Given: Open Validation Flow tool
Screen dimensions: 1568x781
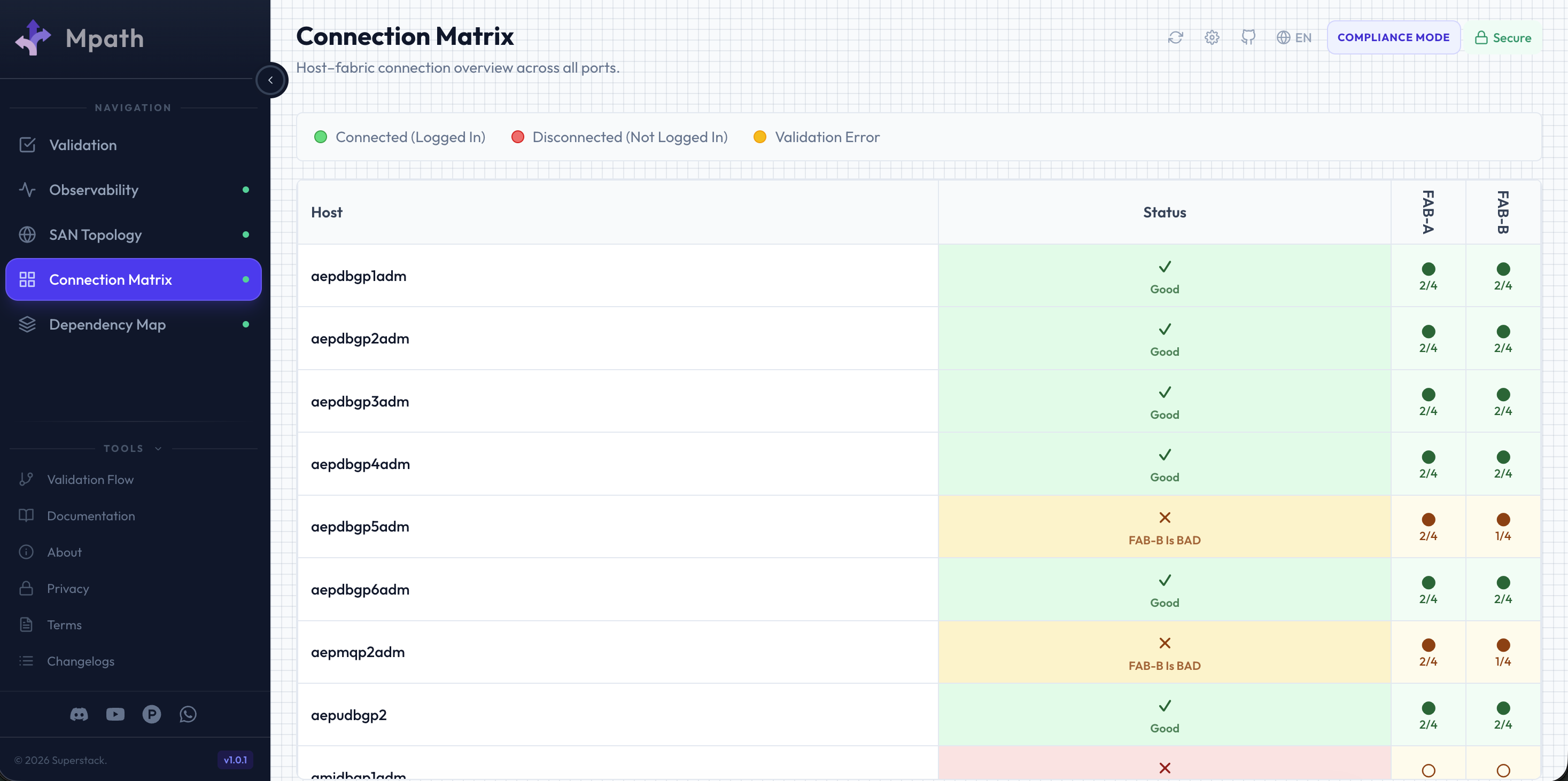Looking at the screenshot, I should pos(133,479).
